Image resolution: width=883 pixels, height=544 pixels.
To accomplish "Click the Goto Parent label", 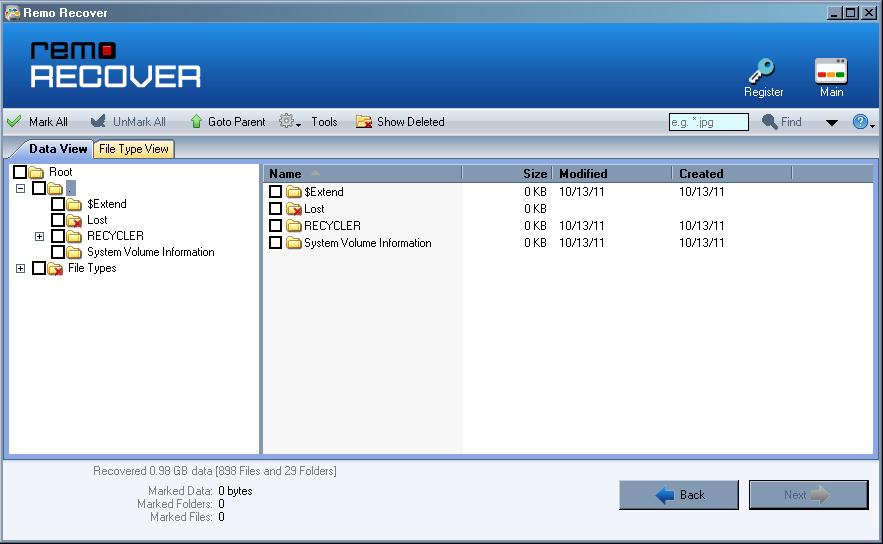I will pyautogui.click(x=237, y=122).
